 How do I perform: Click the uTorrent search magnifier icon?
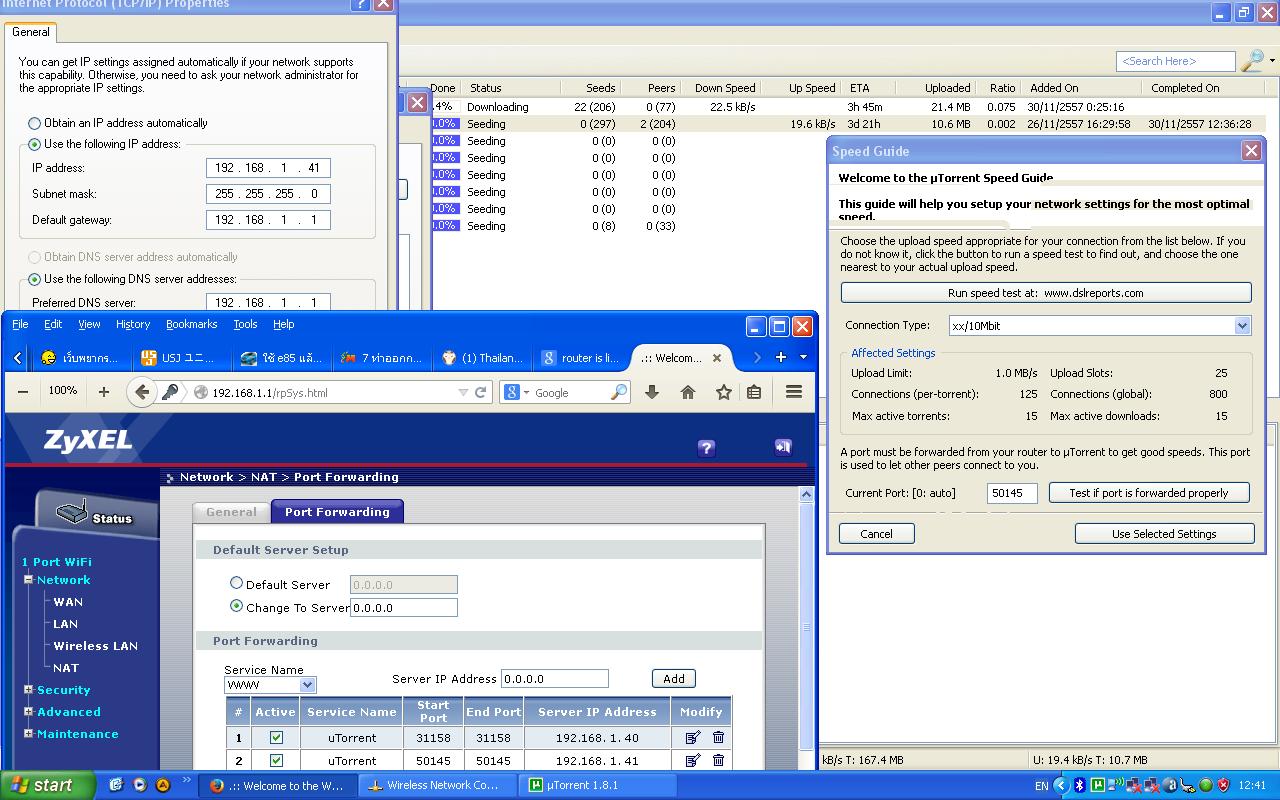1251,61
